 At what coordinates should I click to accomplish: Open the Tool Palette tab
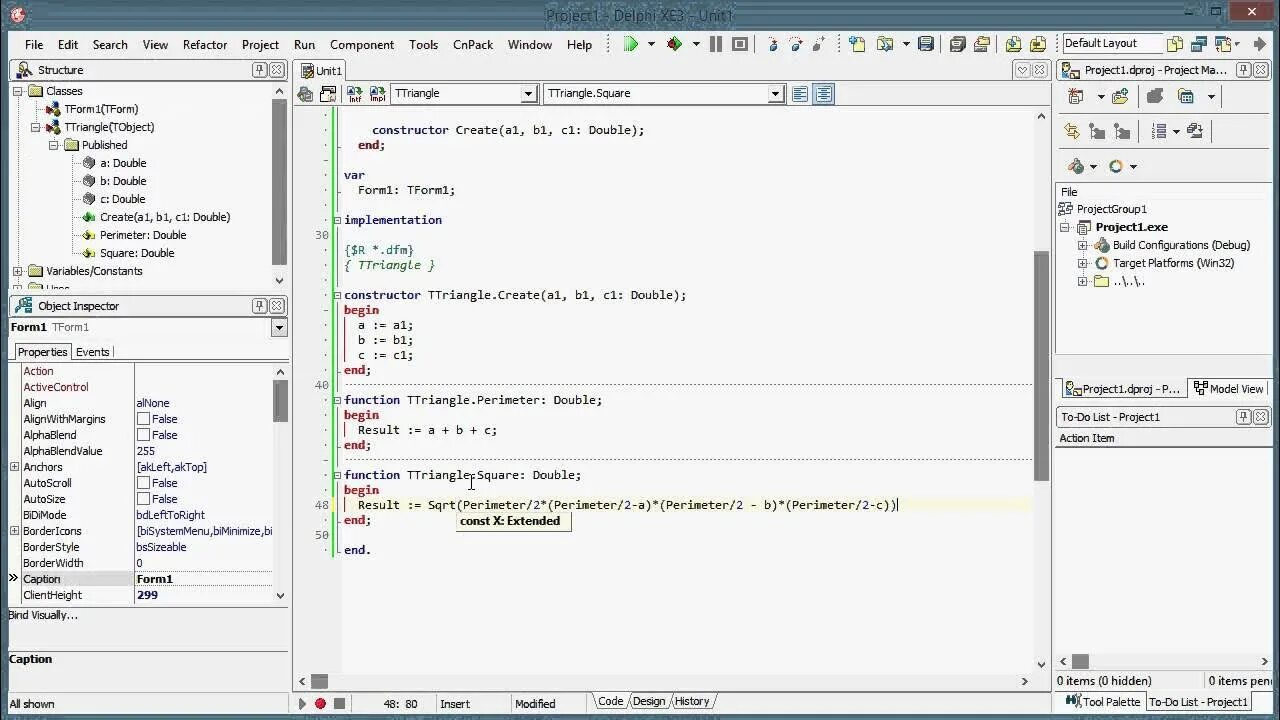pyautogui.click(x=1102, y=702)
